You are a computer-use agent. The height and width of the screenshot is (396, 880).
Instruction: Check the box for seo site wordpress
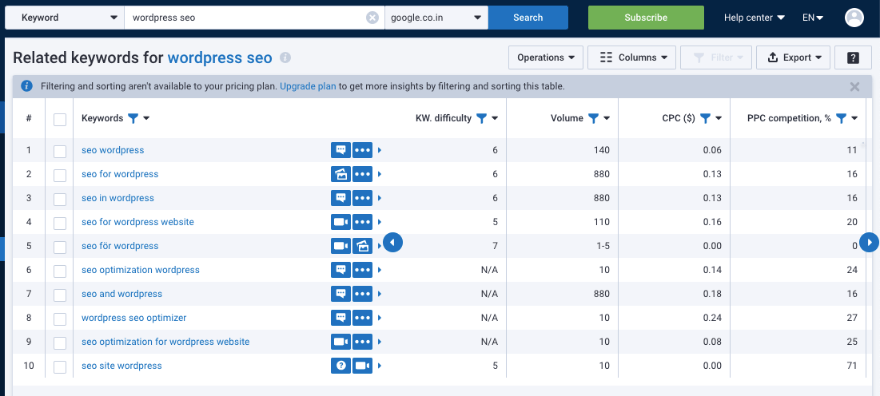click(59, 367)
